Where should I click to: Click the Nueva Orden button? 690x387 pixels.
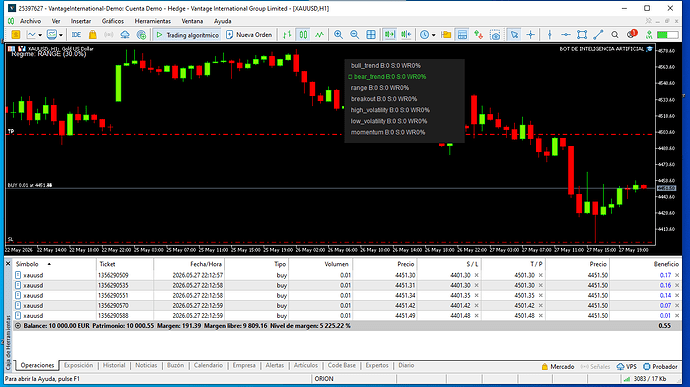249,34
